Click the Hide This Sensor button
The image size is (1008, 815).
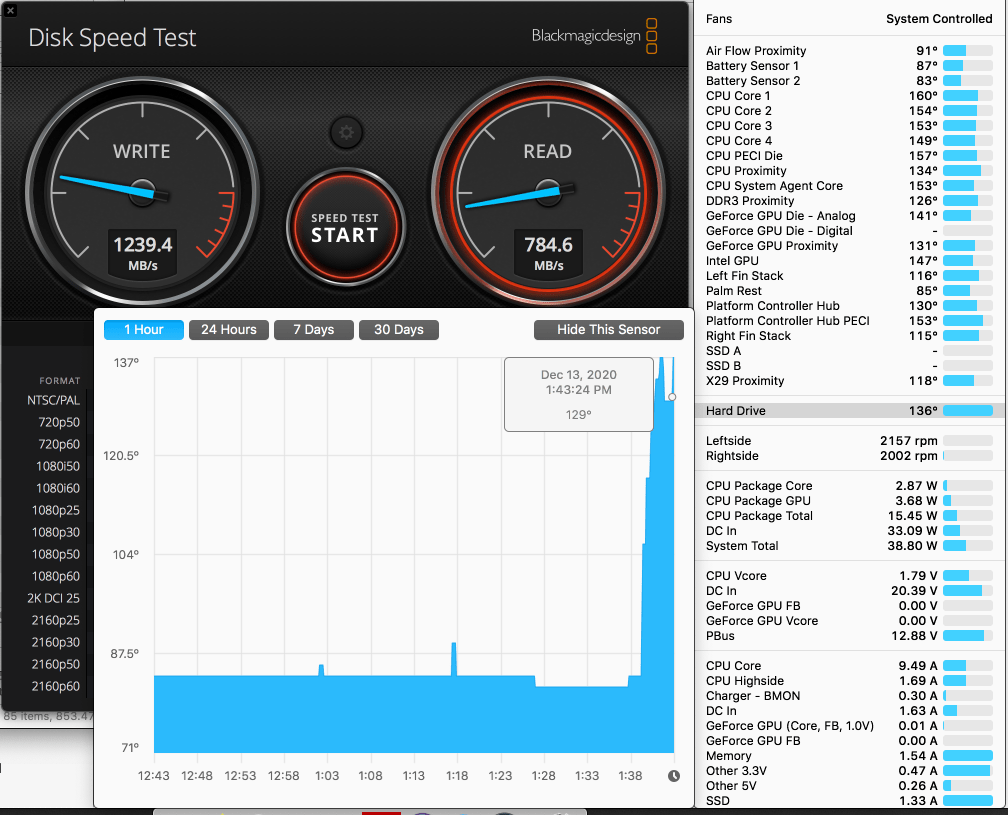(x=608, y=329)
